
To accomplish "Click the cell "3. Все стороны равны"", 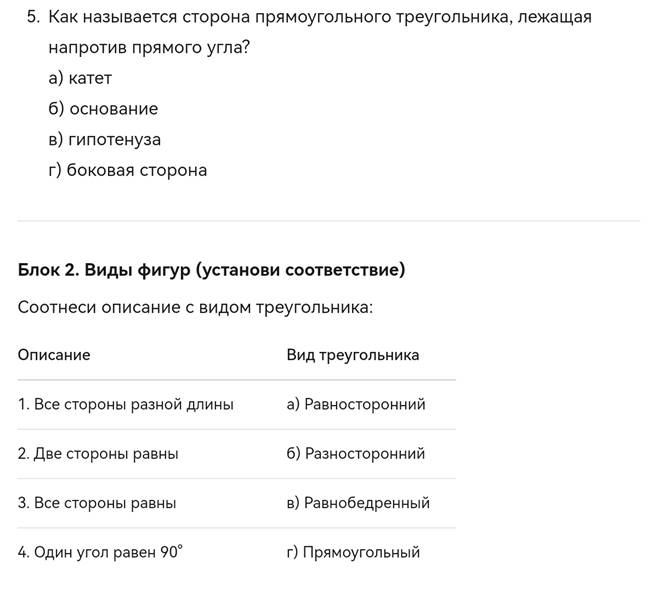I will point(97,502).
